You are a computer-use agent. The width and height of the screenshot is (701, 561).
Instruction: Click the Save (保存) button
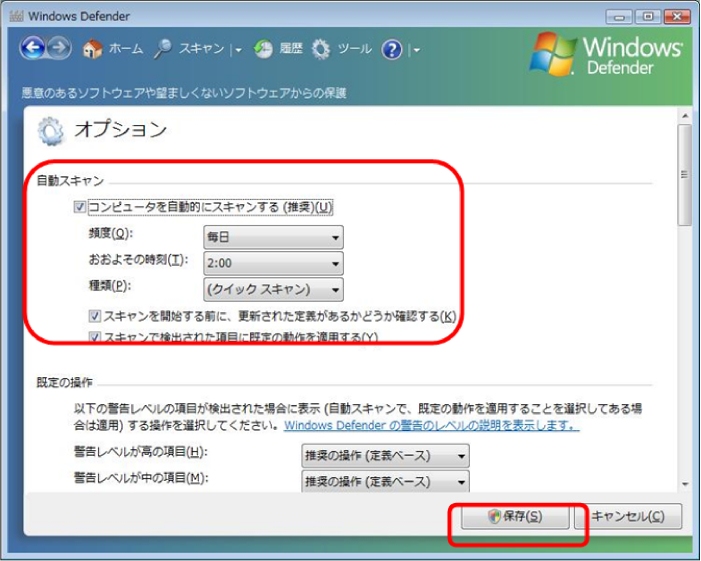(515, 517)
